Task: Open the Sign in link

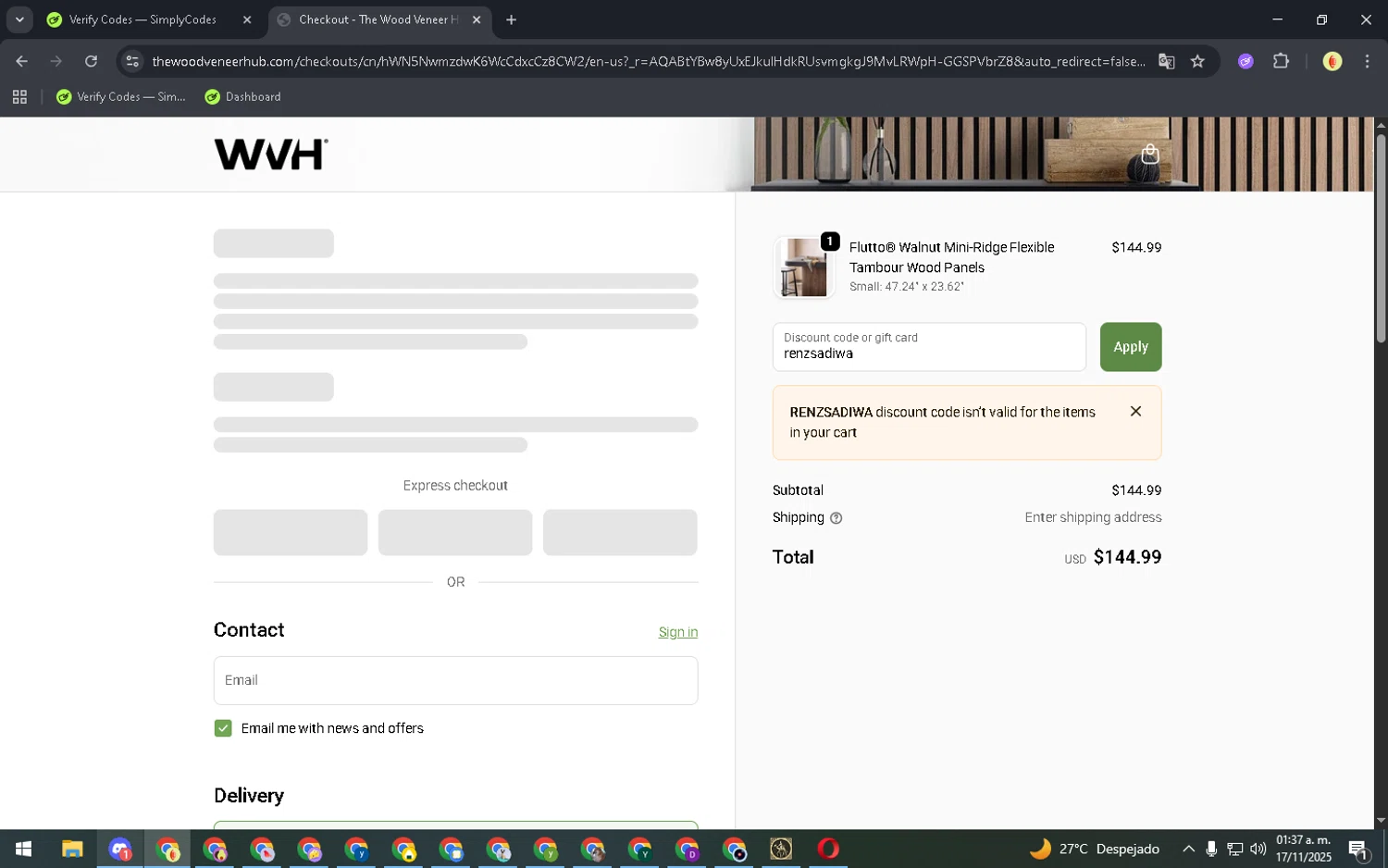Action: (x=678, y=632)
